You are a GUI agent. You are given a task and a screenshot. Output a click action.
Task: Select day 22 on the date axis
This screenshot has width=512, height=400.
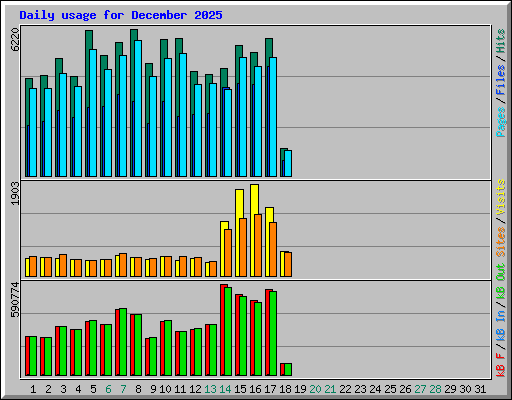tap(345, 389)
